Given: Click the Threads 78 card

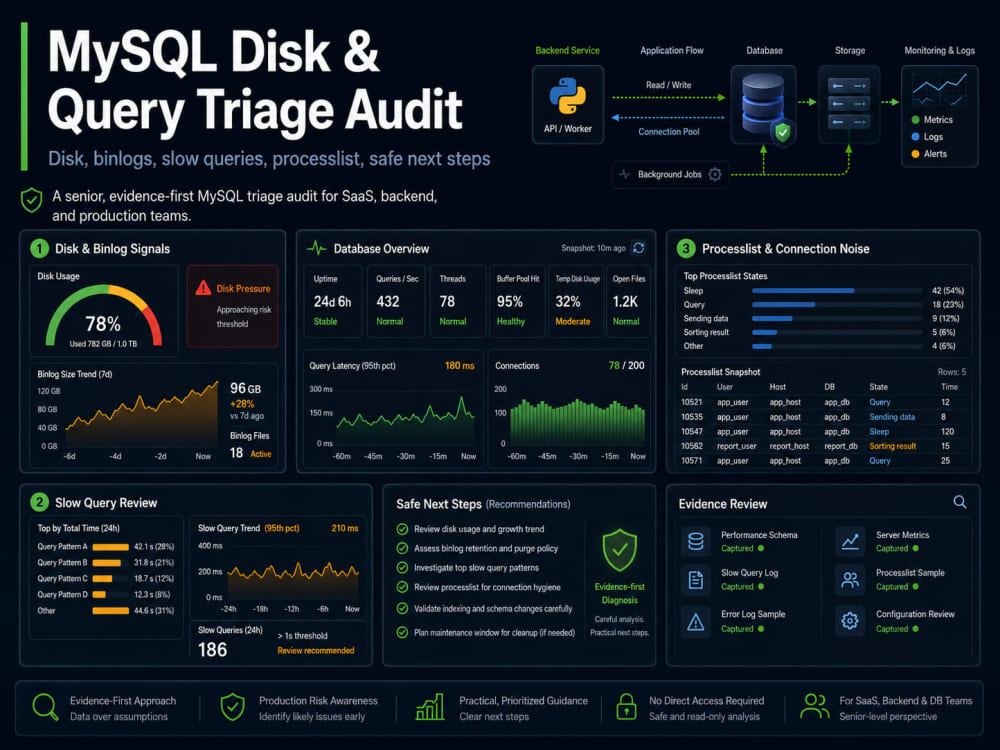Looking at the screenshot, I should [457, 301].
